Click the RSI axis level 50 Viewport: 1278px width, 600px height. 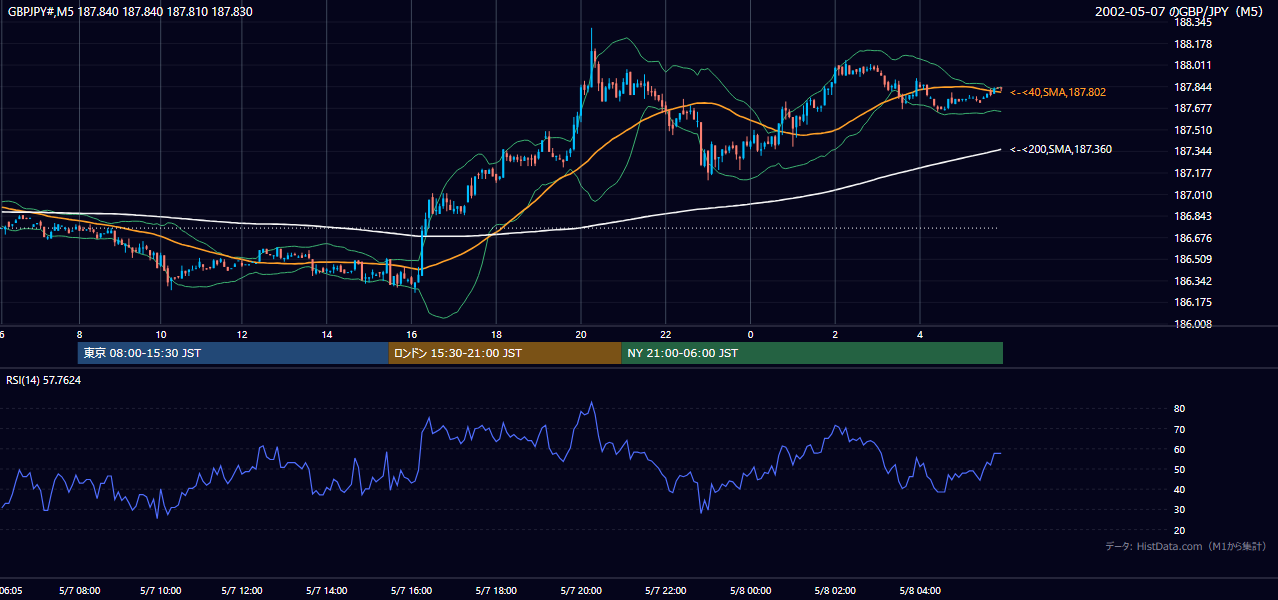coord(1180,469)
